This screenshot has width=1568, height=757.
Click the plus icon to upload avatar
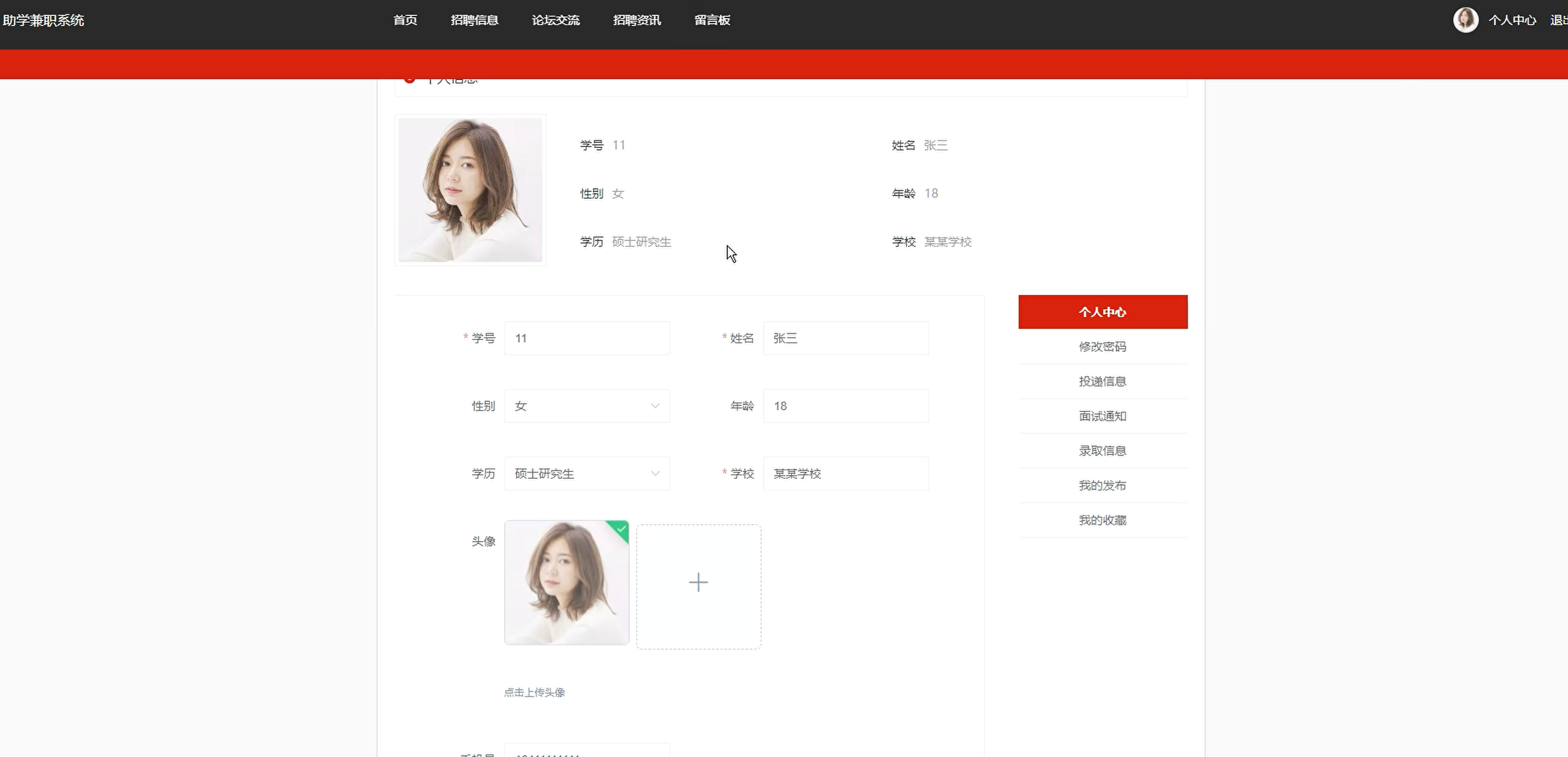(x=698, y=583)
